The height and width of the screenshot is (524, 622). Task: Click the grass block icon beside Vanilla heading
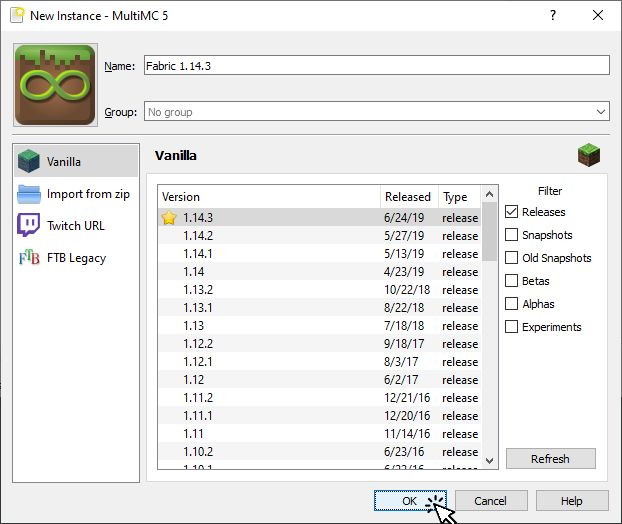point(589,155)
